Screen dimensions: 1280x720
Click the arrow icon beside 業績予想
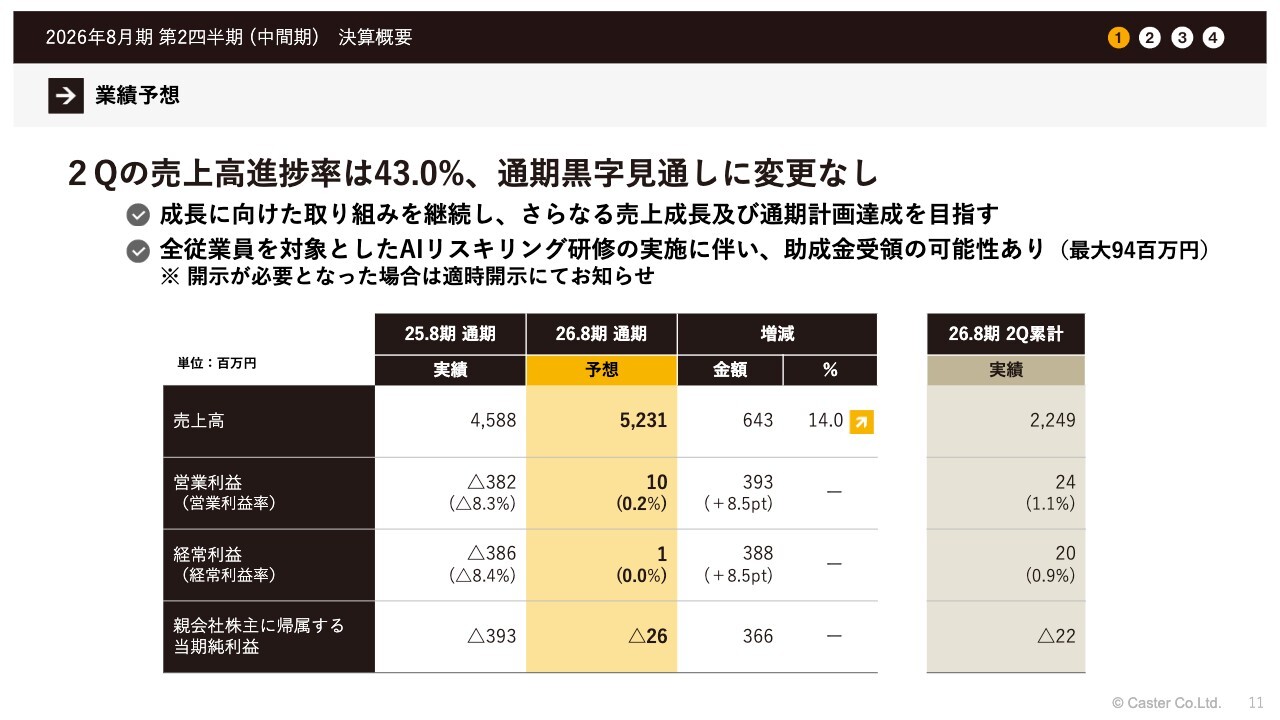click(66, 95)
